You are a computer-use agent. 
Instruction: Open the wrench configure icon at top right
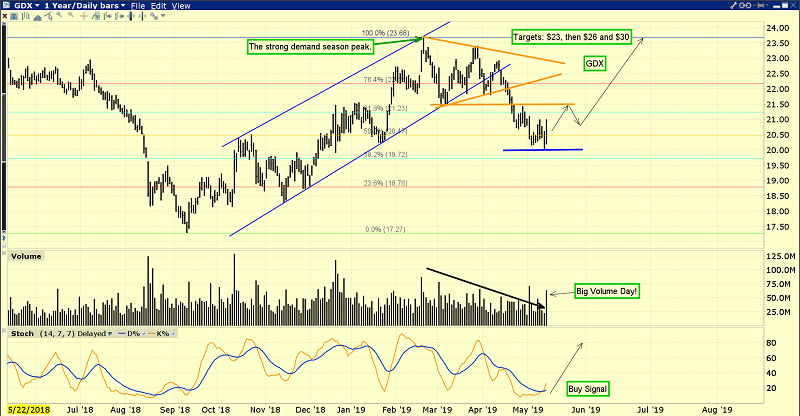pos(734,5)
